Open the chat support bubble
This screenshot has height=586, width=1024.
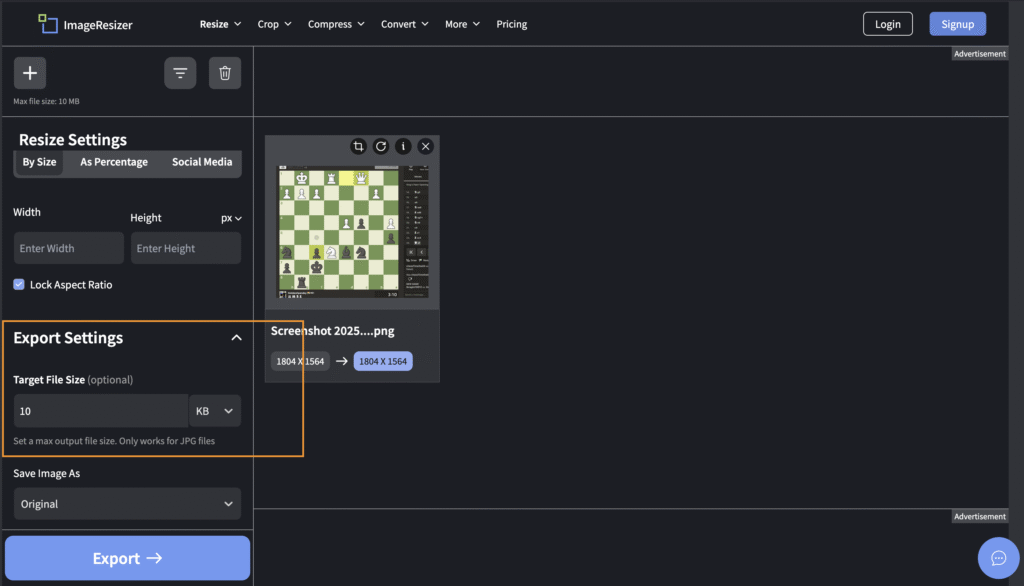click(x=997, y=557)
